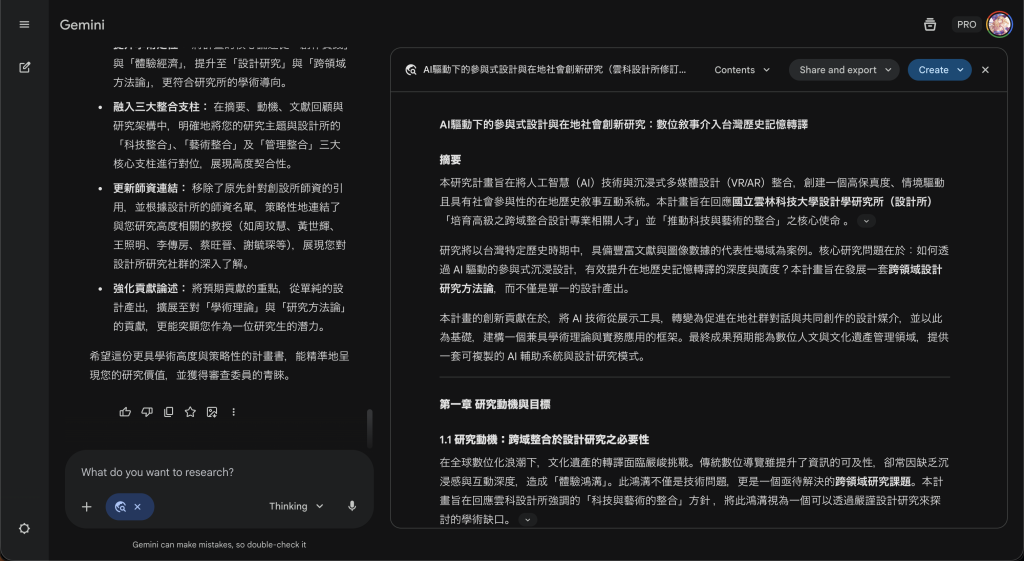Click the chat scrollbar thumb

(370, 428)
